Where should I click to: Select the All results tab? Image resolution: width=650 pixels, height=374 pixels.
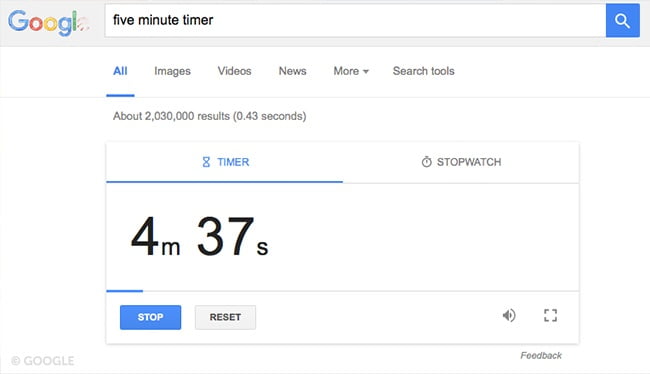pyautogui.click(x=120, y=71)
